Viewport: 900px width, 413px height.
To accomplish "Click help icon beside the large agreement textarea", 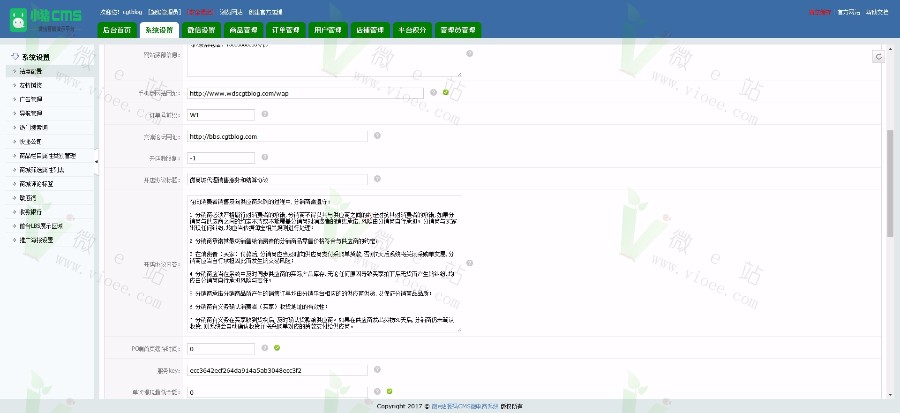I will [470, 263].
